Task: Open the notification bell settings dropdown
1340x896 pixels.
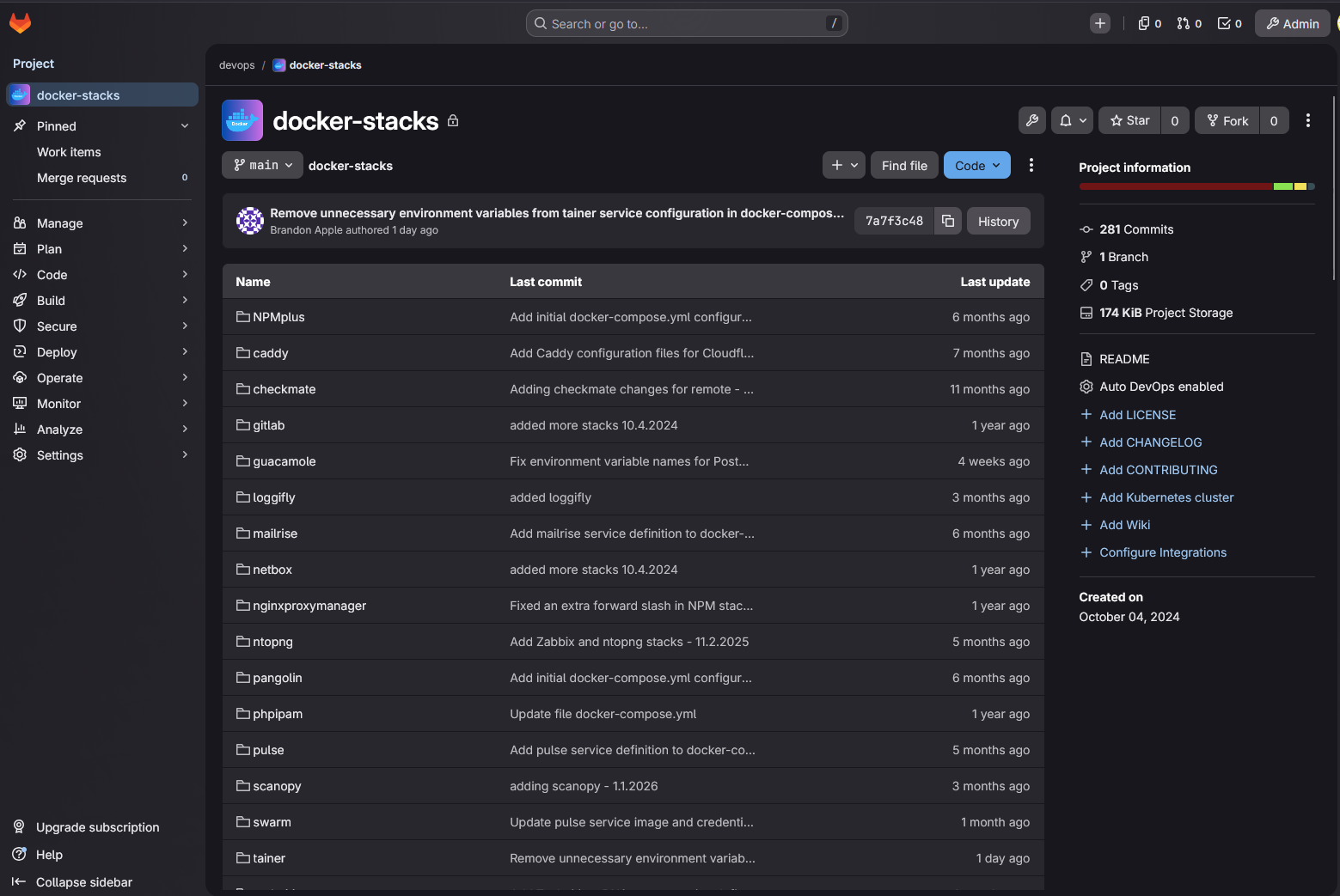Action: pos(1073,120)
